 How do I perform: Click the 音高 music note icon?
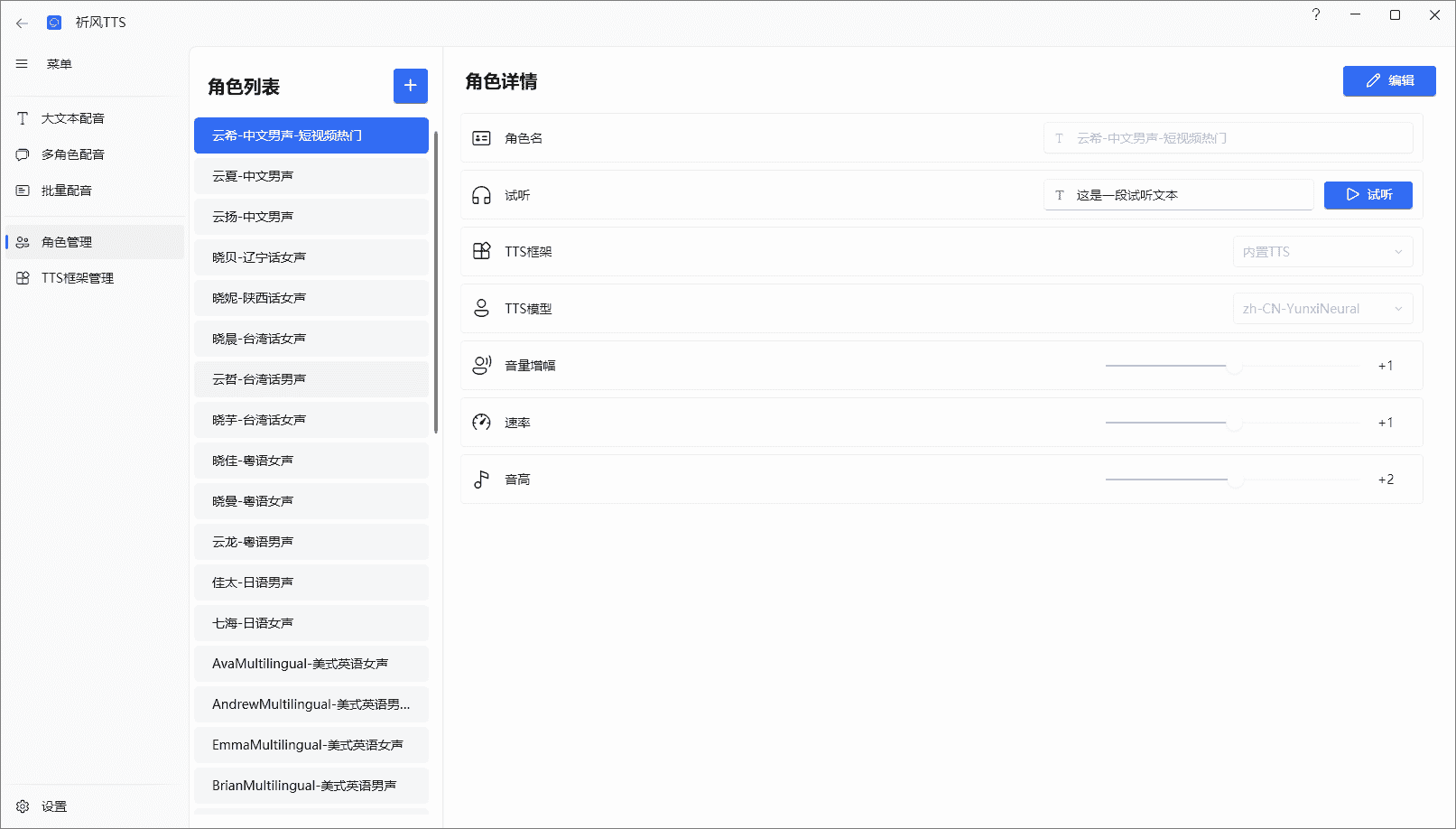(482, 480)
